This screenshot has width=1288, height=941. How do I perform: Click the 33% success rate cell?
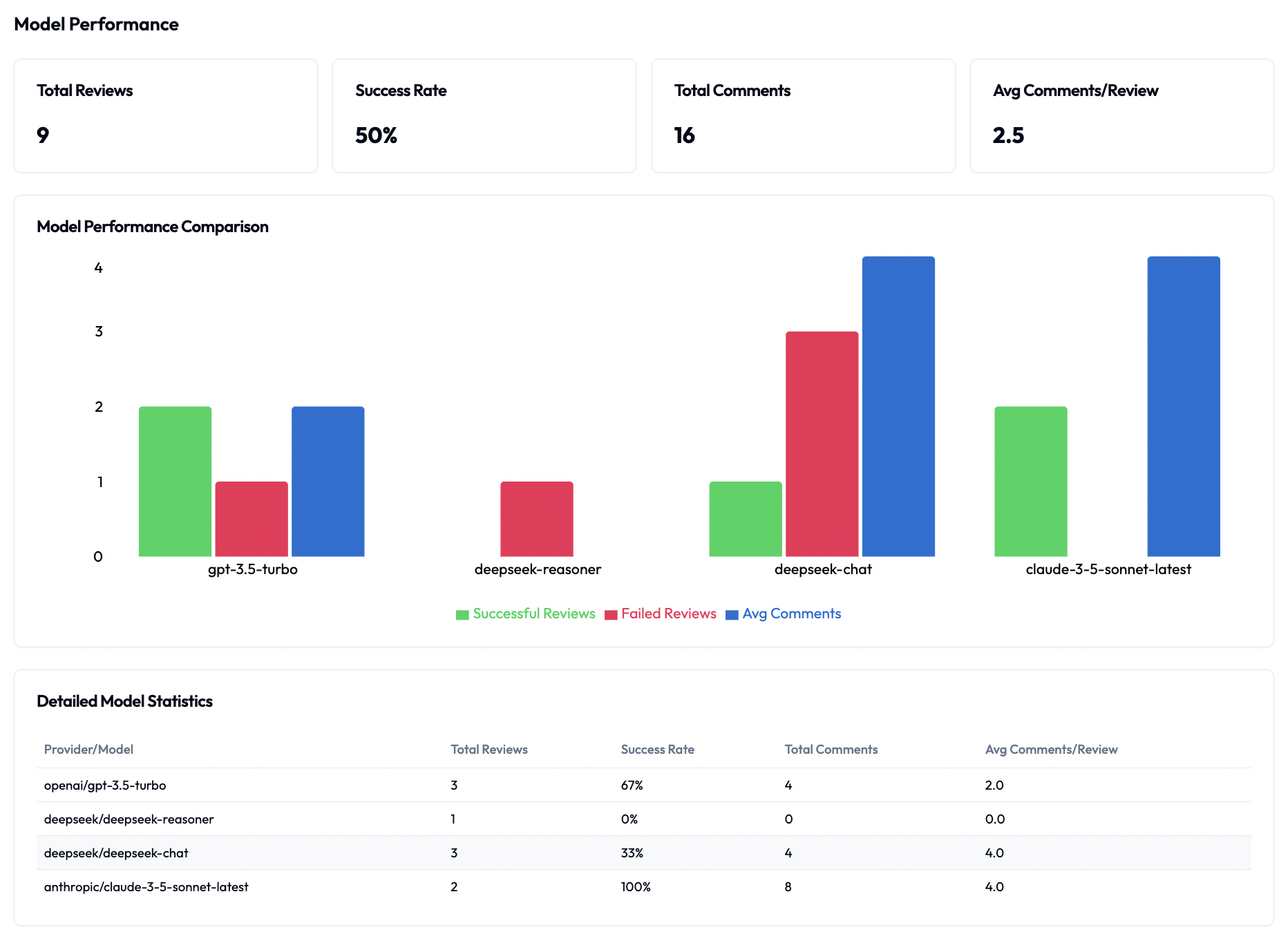coord(632,853)
